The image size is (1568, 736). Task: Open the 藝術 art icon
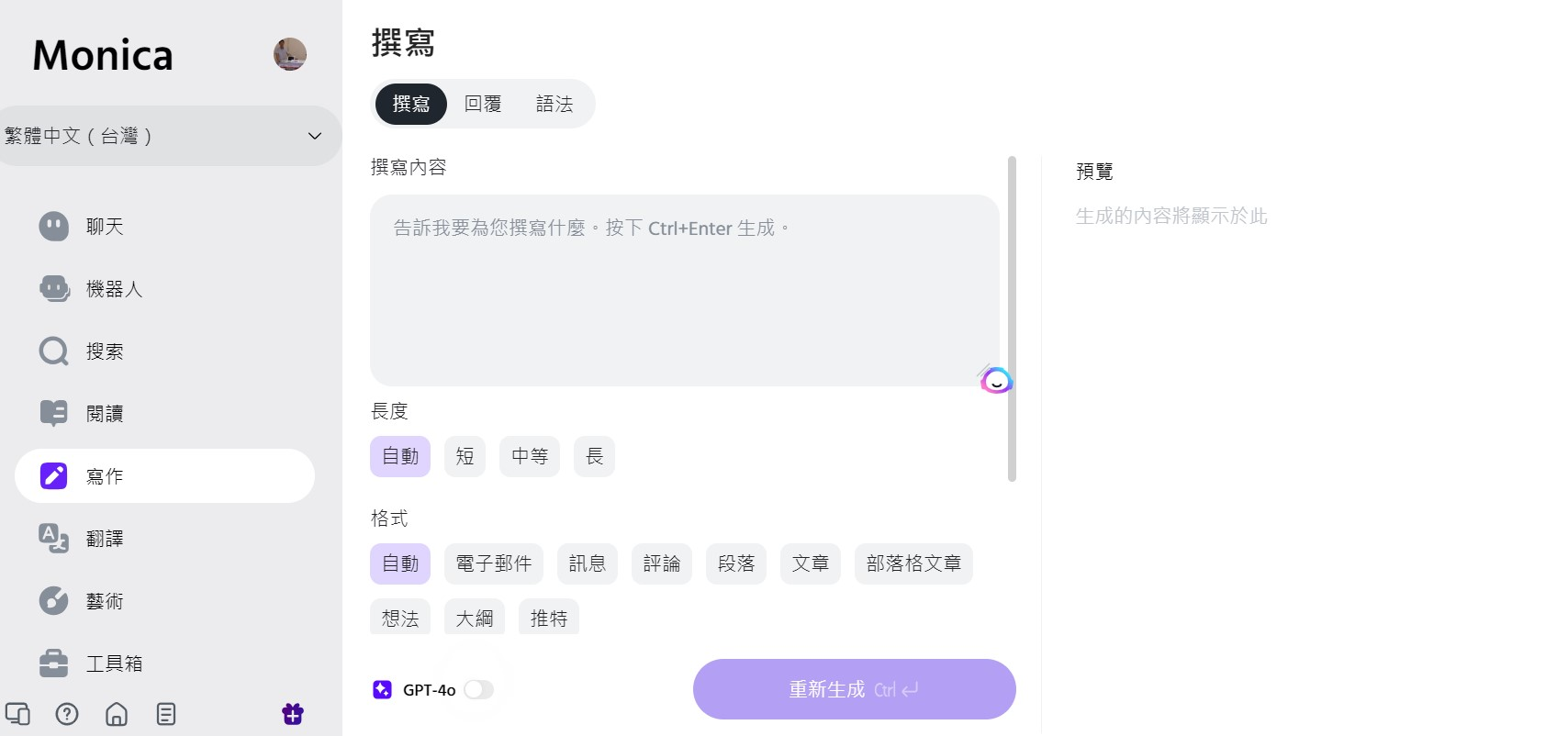coord(53,601)
